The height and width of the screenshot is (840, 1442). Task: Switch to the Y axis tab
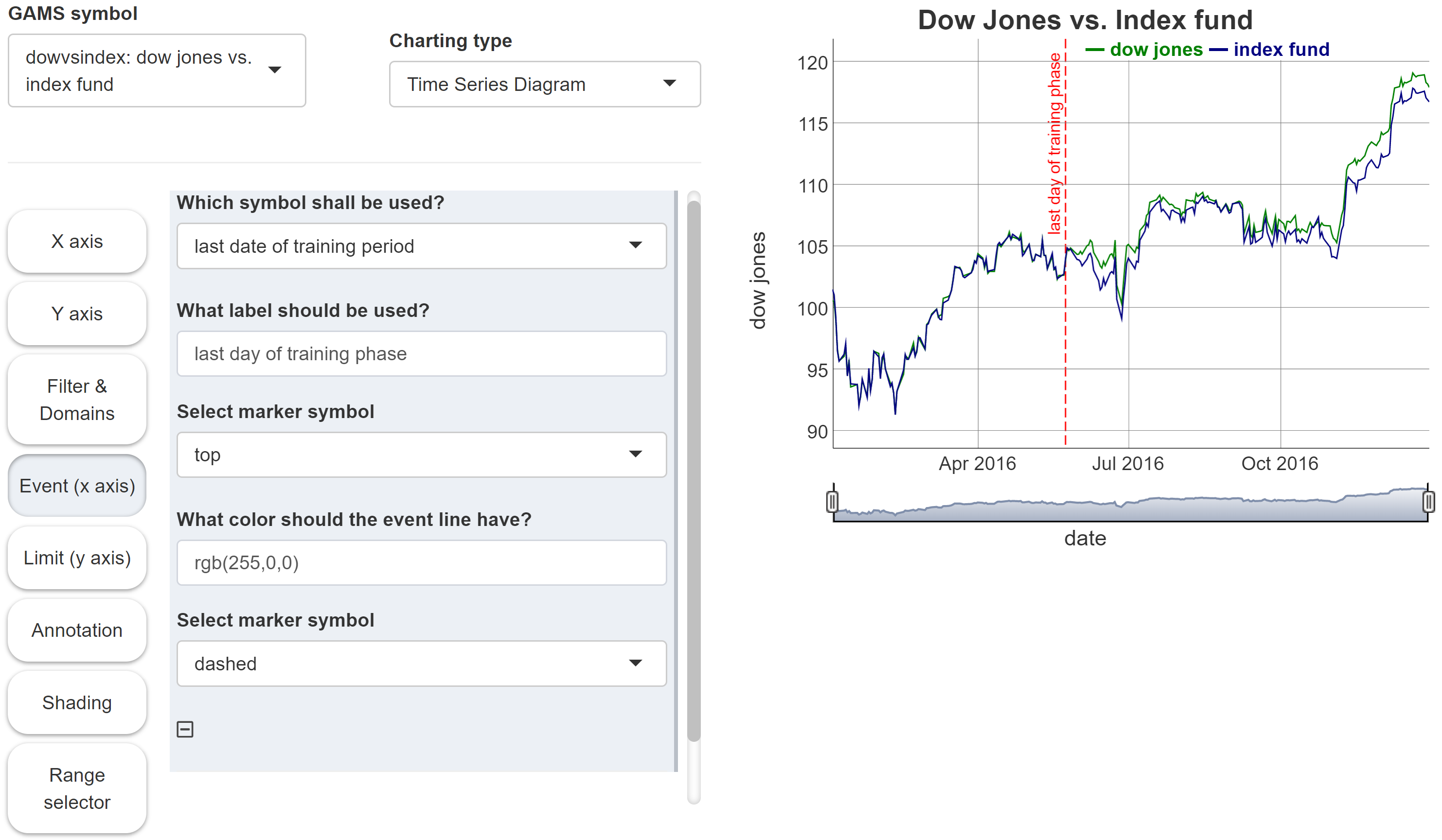(x=77, y=314)
